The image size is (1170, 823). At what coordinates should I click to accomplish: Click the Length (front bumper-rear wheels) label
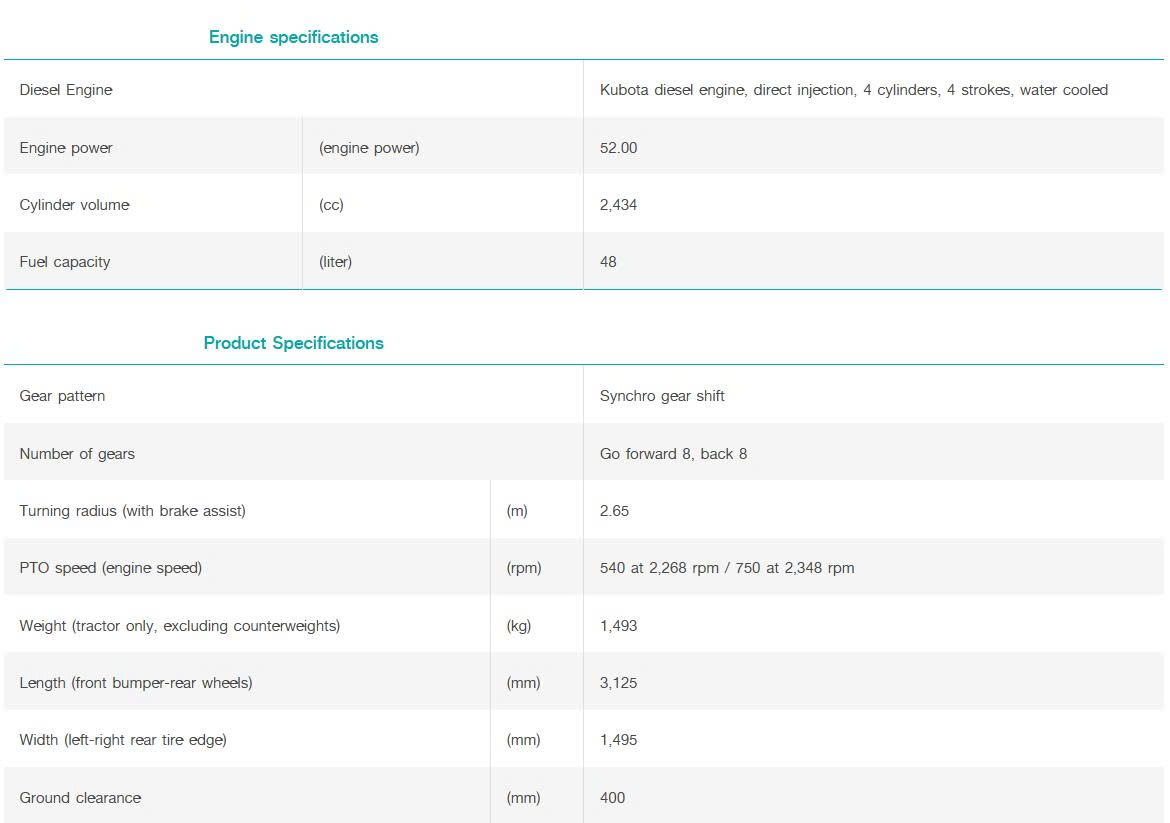(136, 683)
